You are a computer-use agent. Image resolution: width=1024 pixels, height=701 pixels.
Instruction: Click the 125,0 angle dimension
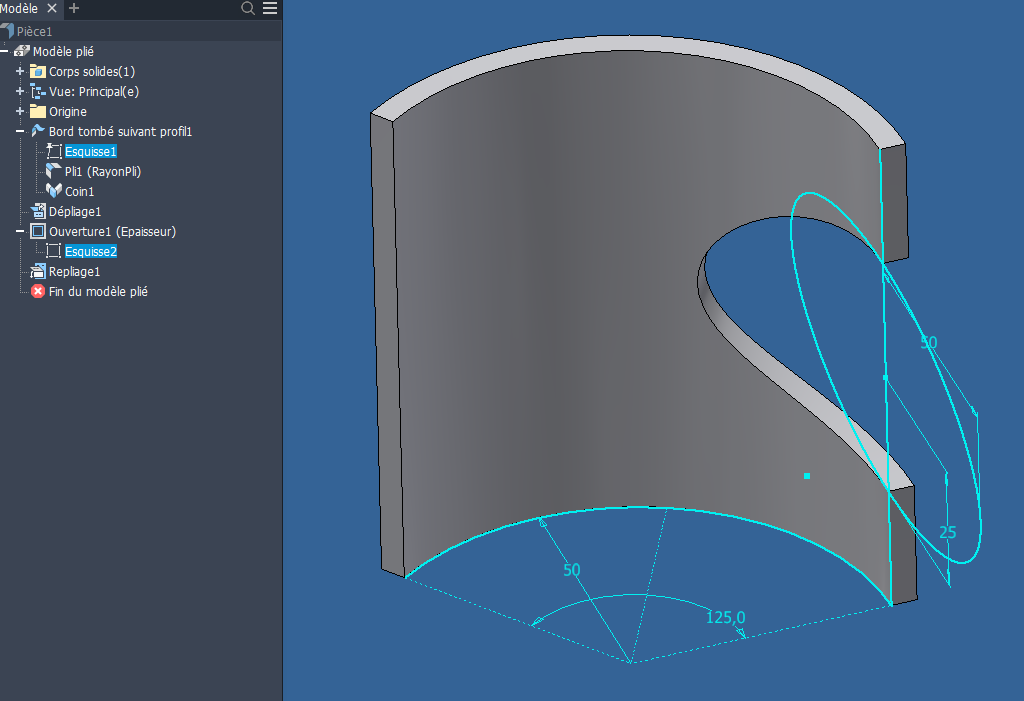click(726, 617)
